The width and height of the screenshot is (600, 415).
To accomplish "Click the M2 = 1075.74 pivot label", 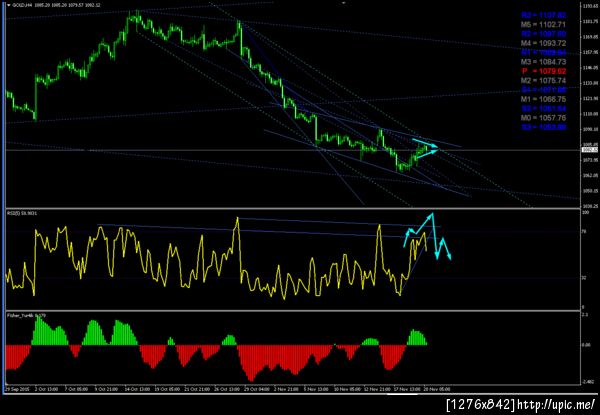I will pyautogui.click(x=543, y=81).
